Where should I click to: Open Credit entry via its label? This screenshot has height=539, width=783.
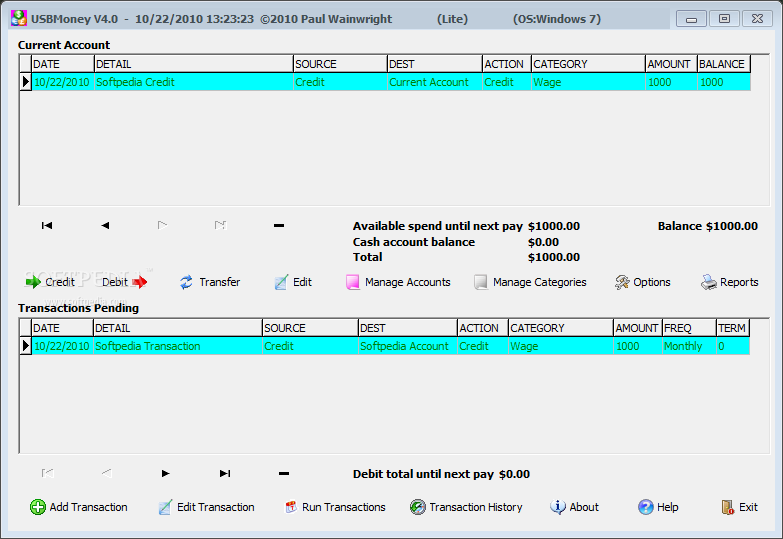[60, 282]
